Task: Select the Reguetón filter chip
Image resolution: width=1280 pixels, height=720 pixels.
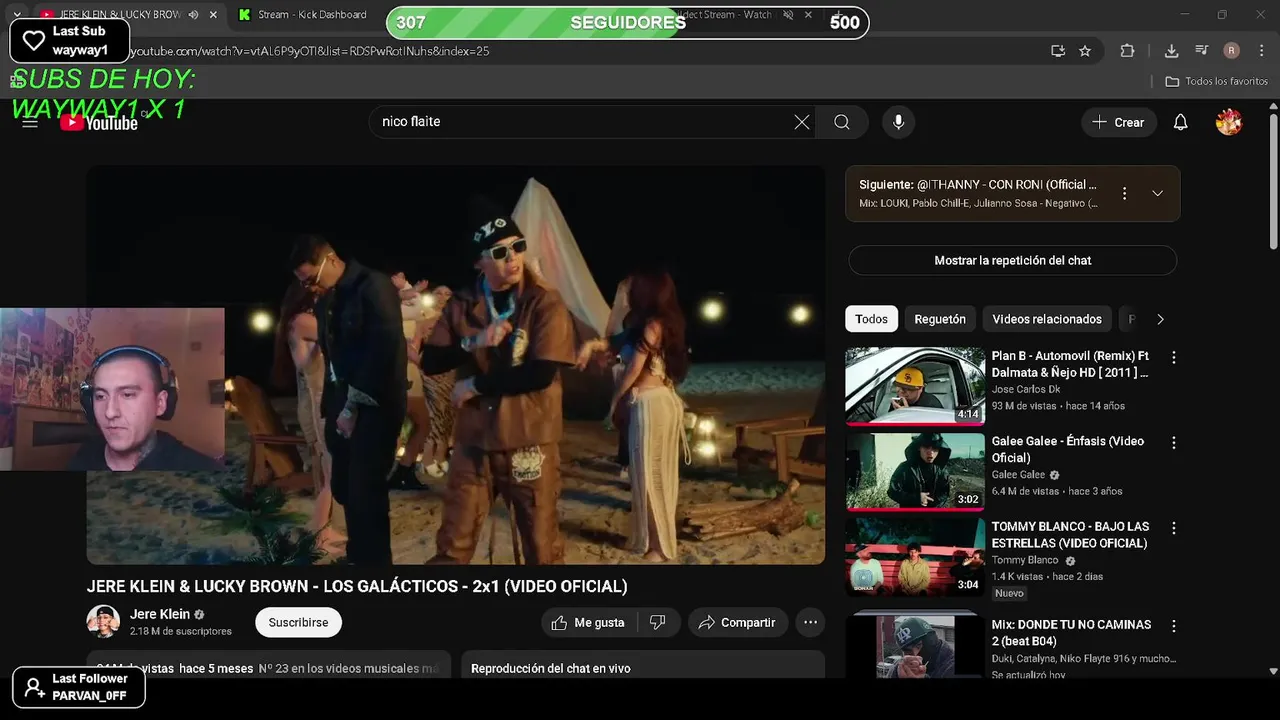Action: (940, 319)
